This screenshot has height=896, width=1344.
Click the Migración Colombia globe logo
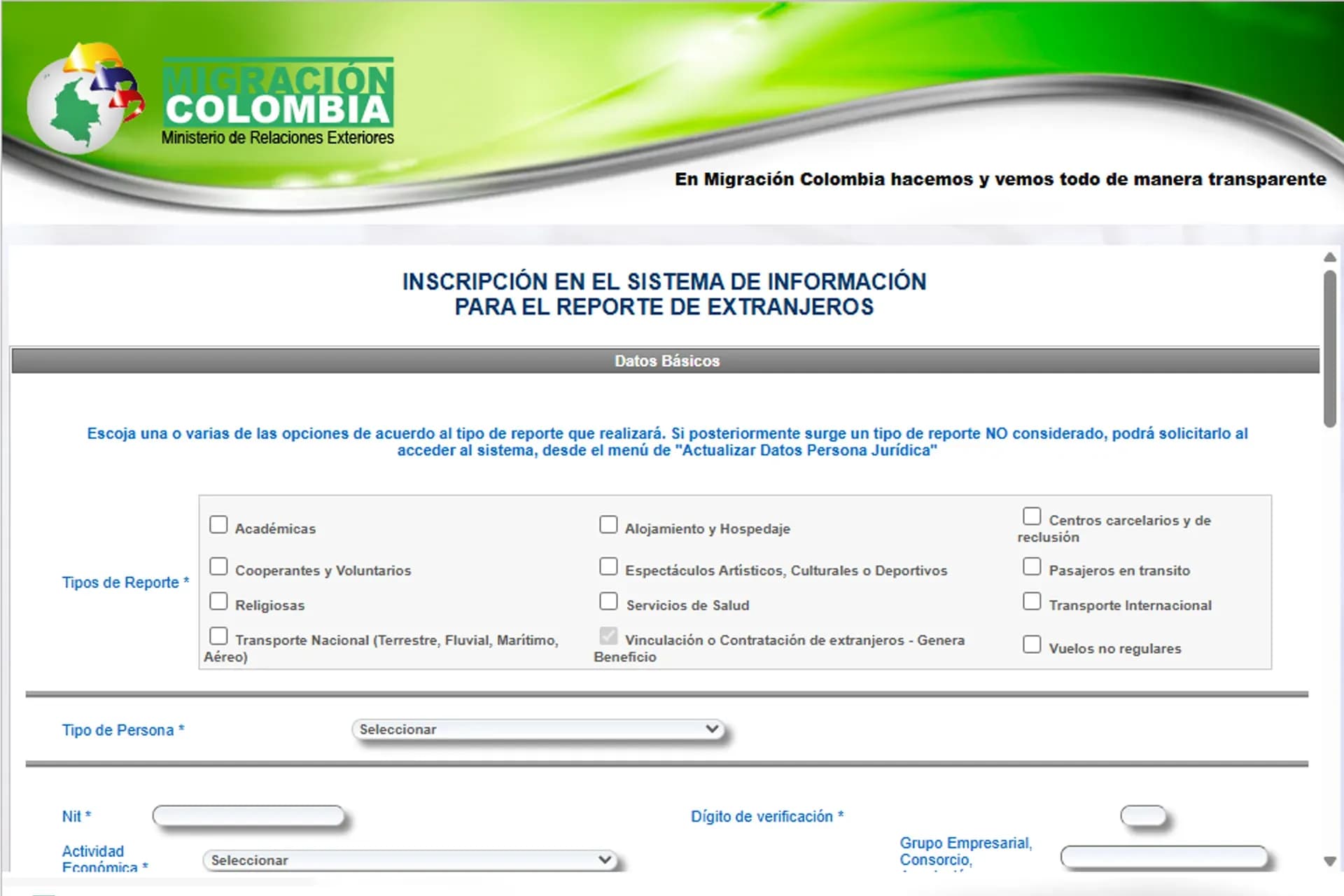(84, 98)
